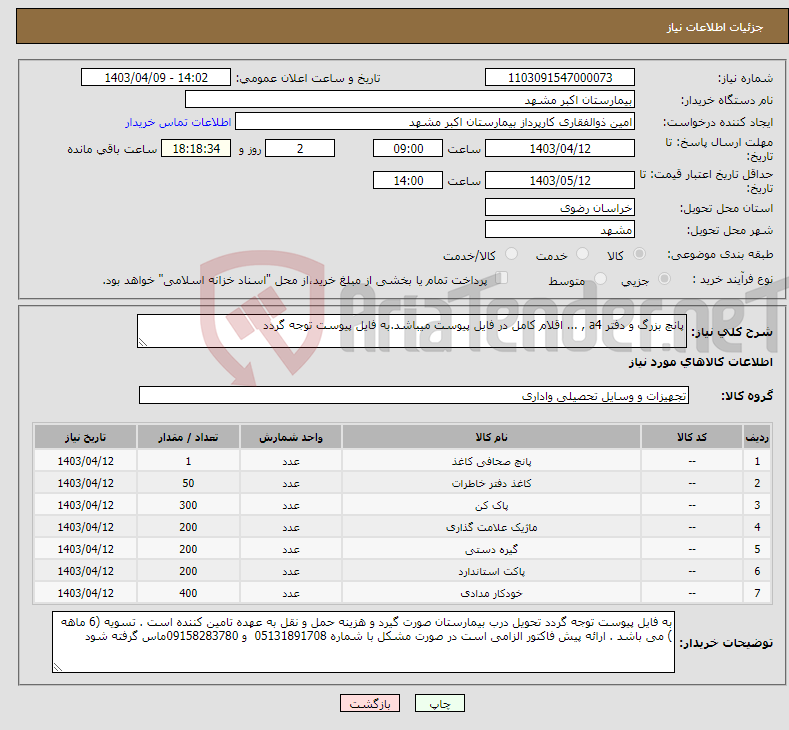
Task: Click the جزئیات اطلاعات نیاز page header
Action: (715, 27)
